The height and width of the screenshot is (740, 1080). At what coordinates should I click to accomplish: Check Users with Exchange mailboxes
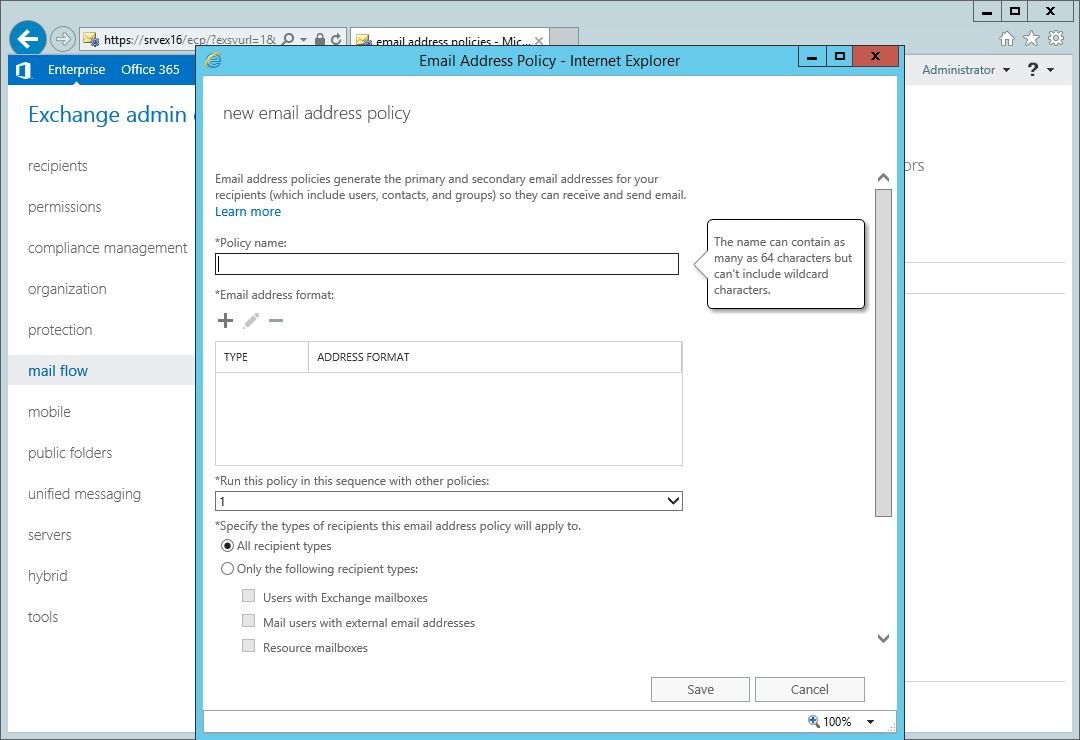[249, 597]
